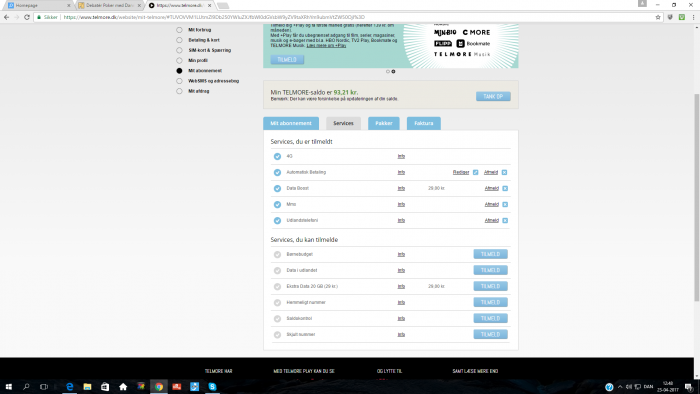
Task: Click the browser address bar URL
Action: pyautogui.click(x=214, y=17)
